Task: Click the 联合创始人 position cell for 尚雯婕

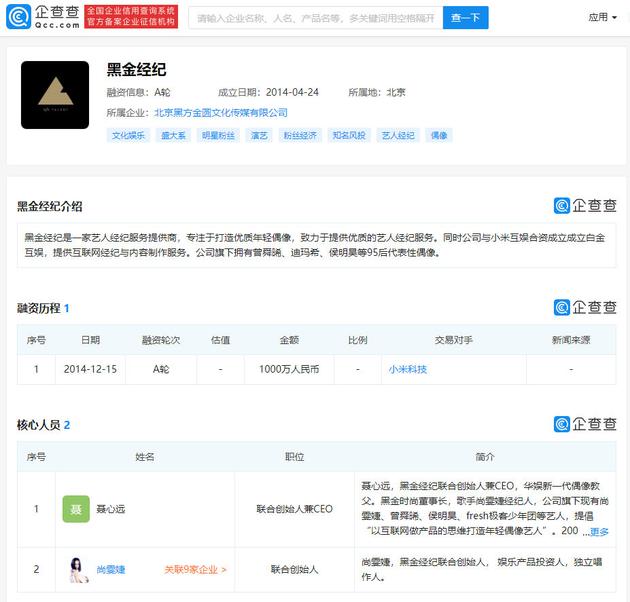Action: (x=295, y=569)
